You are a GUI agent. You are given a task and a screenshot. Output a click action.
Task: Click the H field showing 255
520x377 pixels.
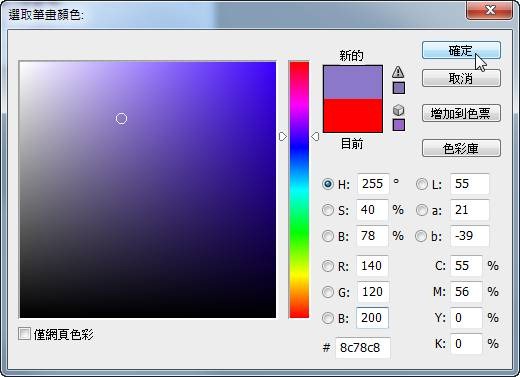[373, 184]
